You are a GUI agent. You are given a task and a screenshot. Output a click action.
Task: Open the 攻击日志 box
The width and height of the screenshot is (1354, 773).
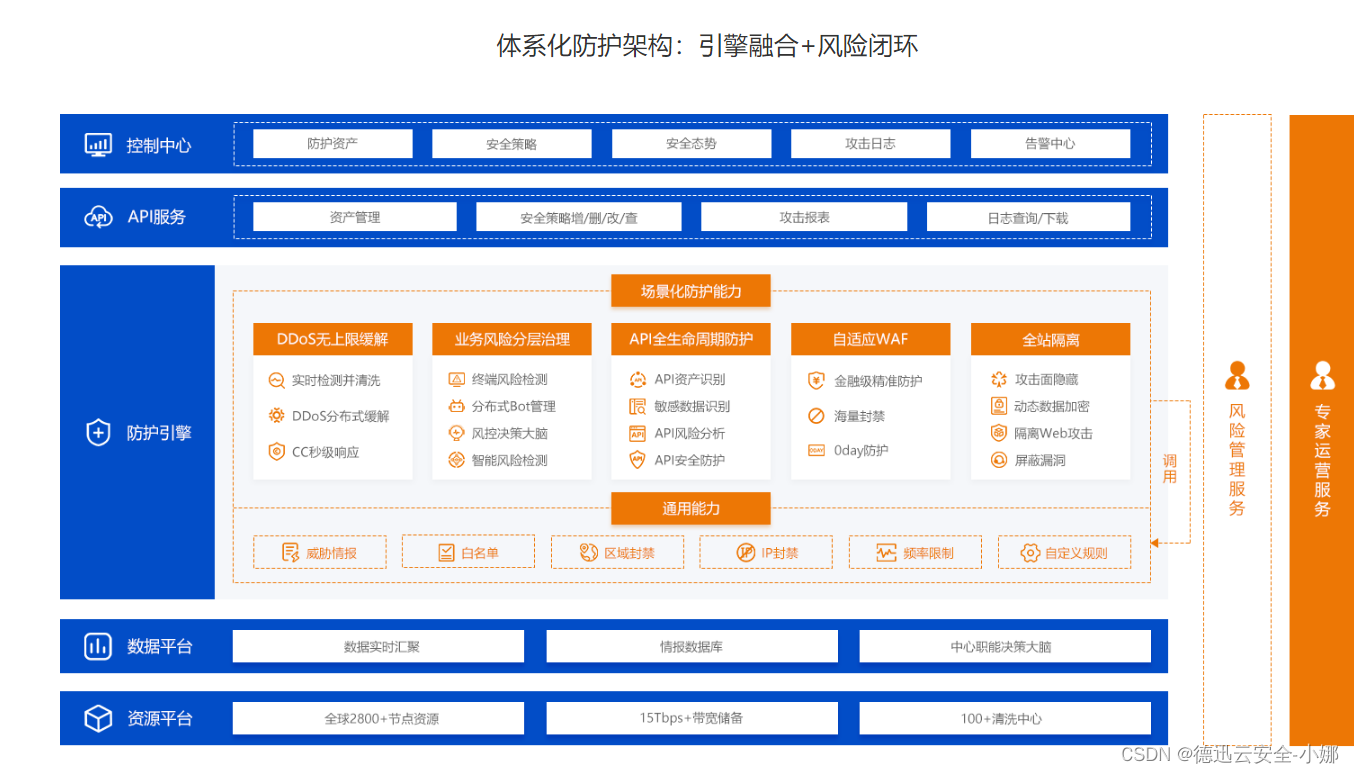click(x=870, y=143)
